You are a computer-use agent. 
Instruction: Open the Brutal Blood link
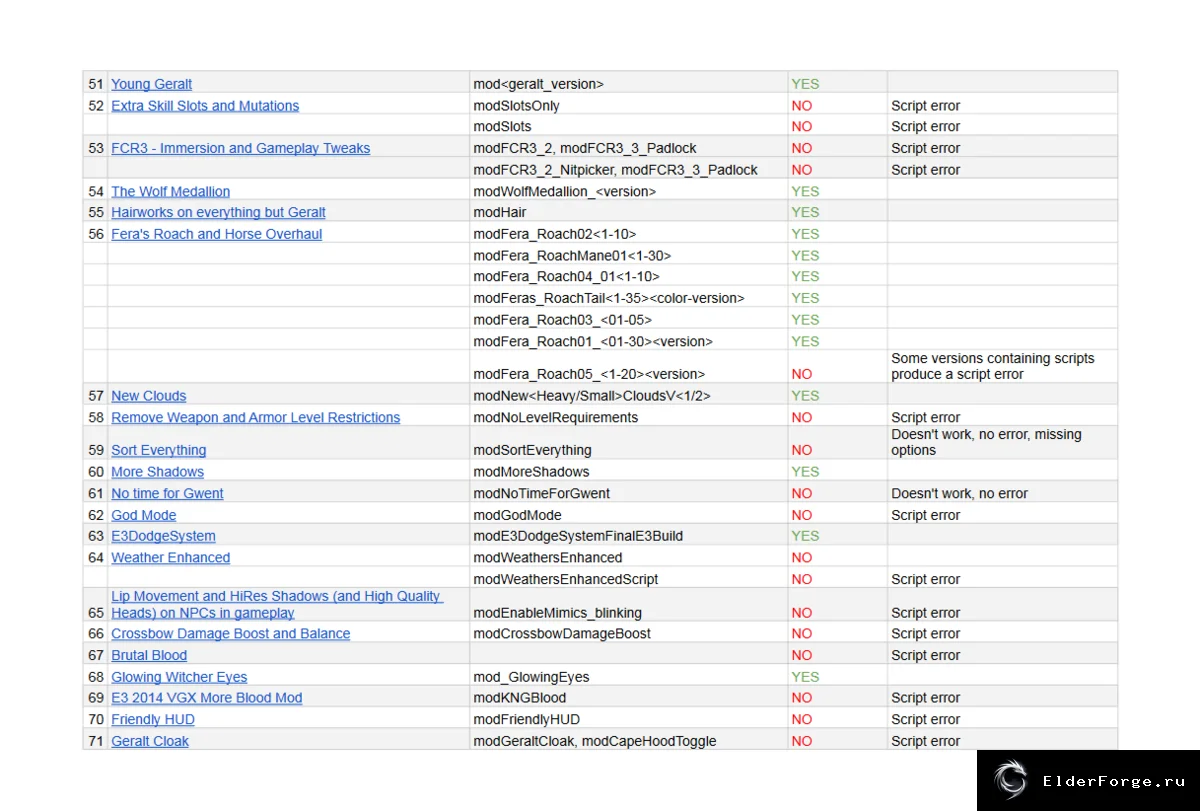click(x=149, y=655)
